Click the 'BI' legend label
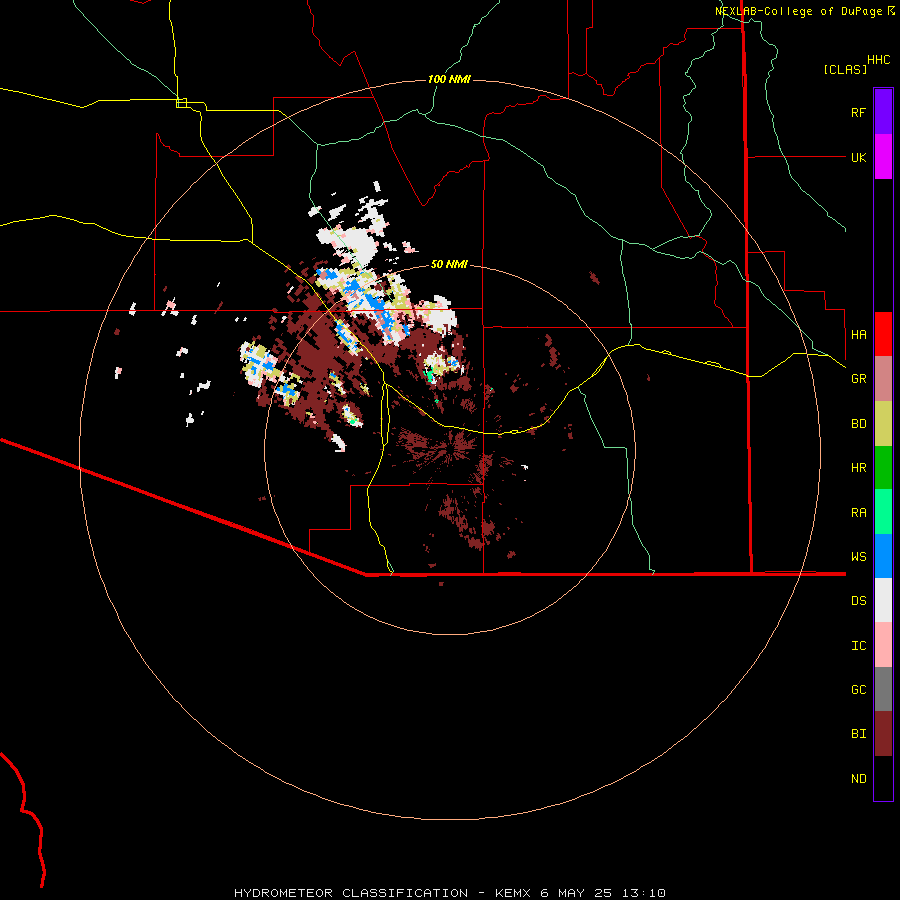This screenshot has width=900, height=900. (858, 734)
